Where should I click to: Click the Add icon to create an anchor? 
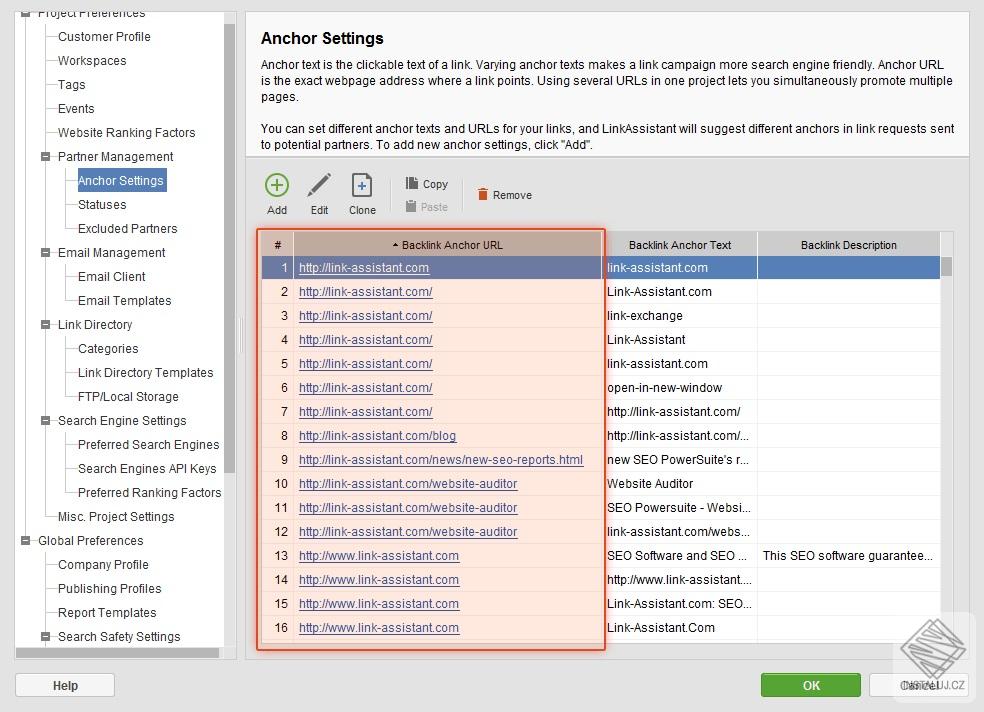point(276,186)
